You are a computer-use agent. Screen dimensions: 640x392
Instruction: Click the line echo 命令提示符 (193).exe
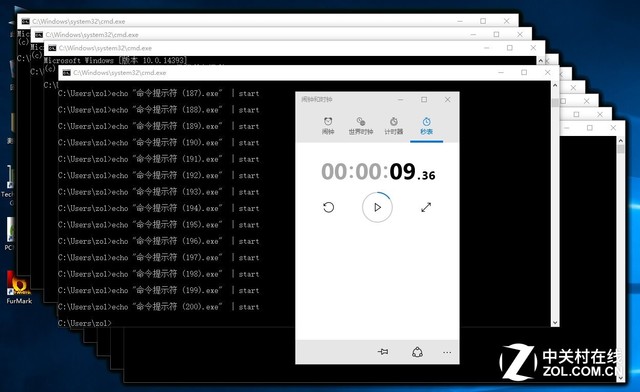tap(158, 192)
